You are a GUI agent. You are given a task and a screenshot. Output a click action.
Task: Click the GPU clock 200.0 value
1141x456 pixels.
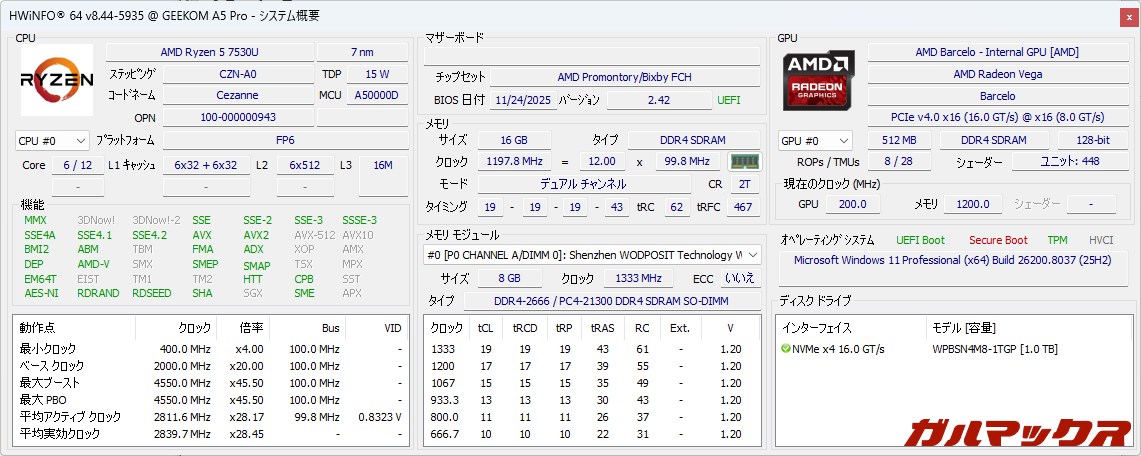(853, 204)
